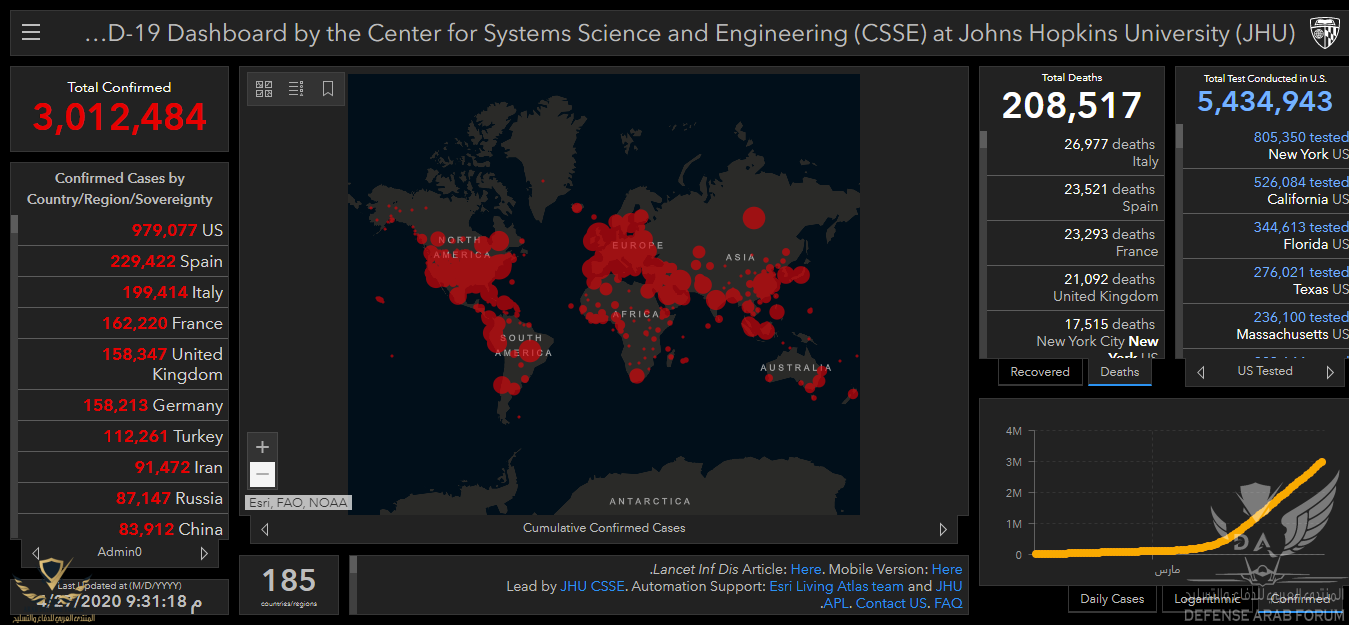Click the Esri, FAO, NOAA attribution
This screenshot has width=1349, height=625.
point(298,503)
